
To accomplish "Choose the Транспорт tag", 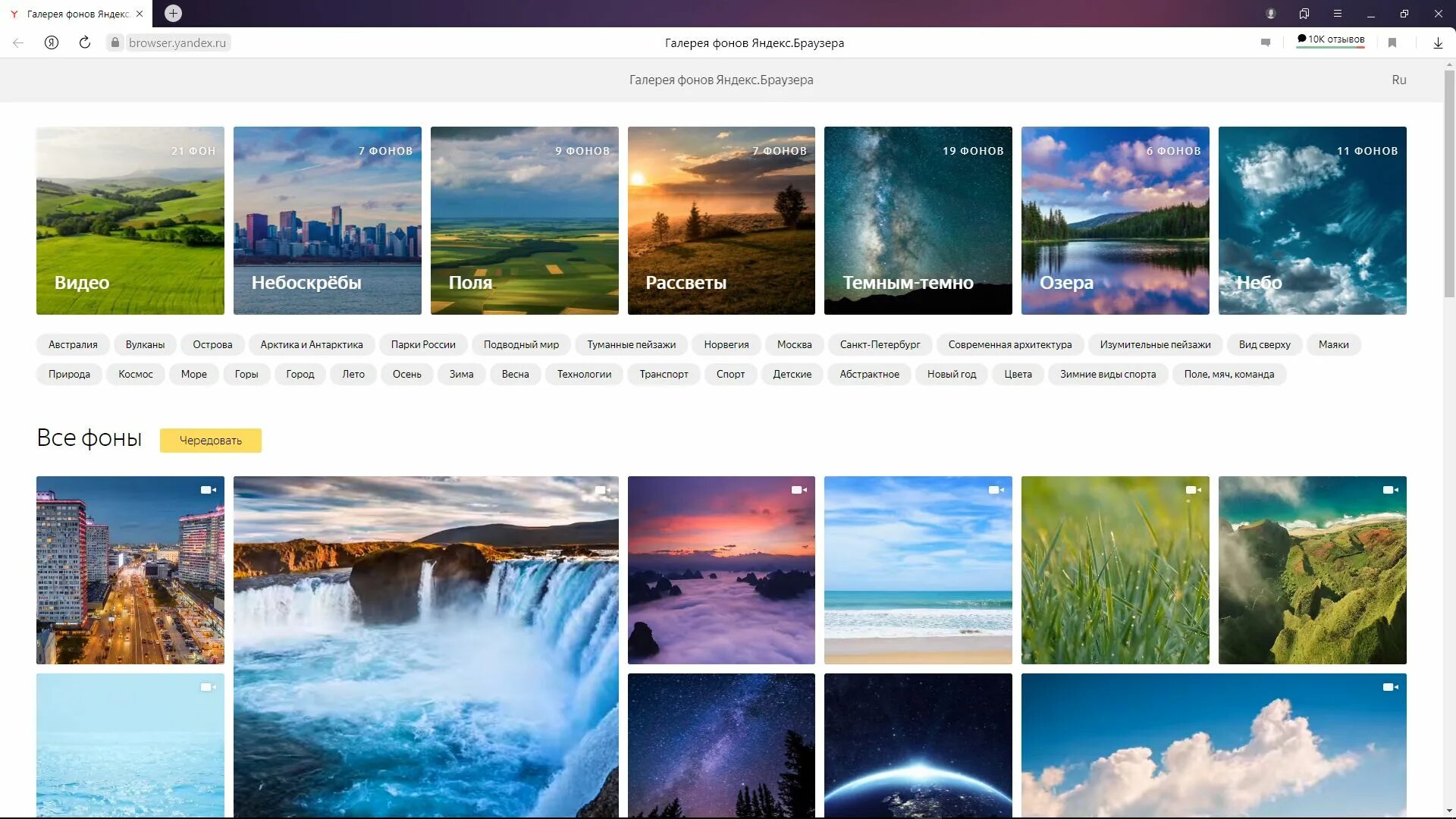I will [x=664, y=374].
